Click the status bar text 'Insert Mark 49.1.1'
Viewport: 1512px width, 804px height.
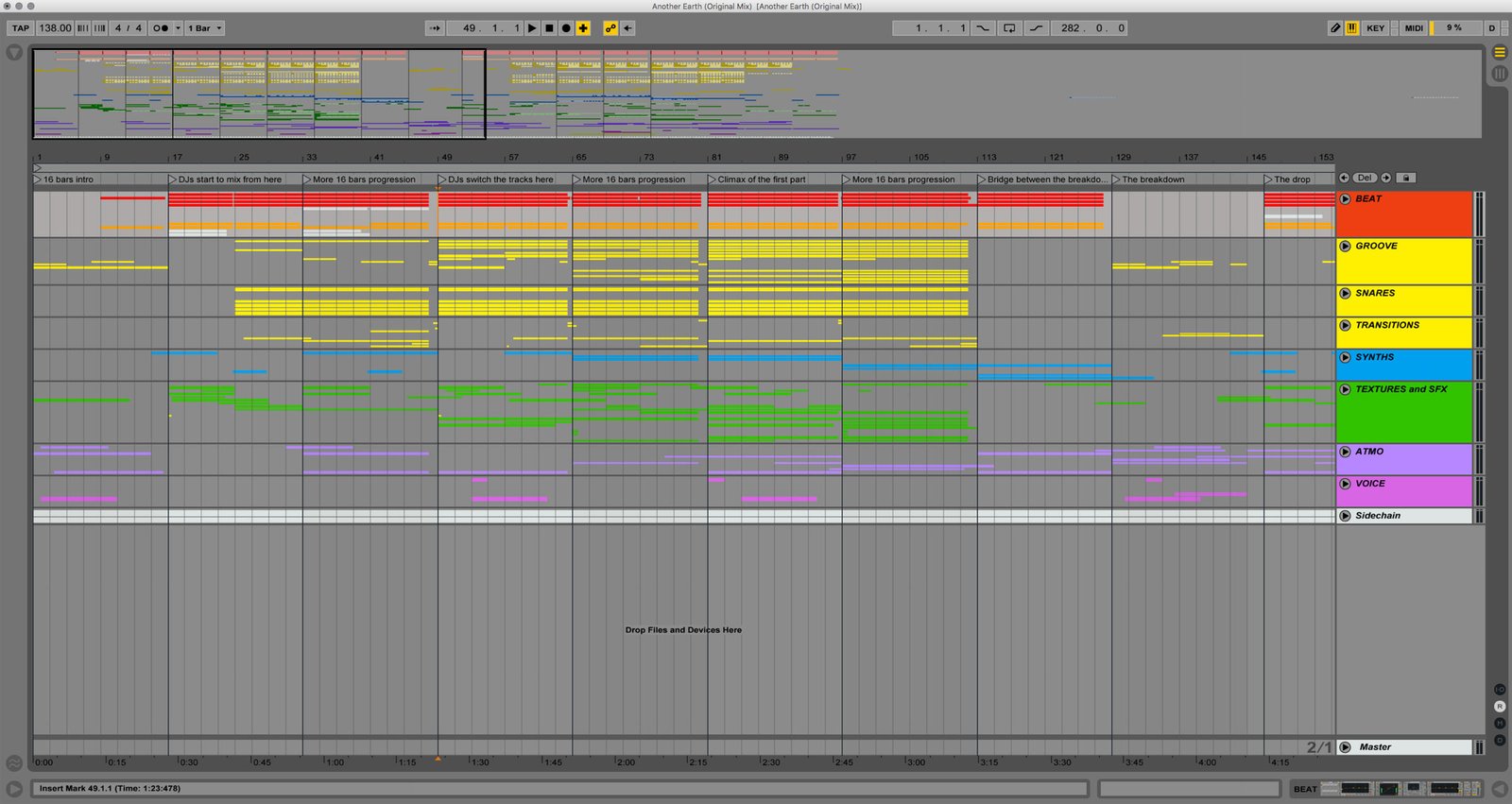point(76,788)
